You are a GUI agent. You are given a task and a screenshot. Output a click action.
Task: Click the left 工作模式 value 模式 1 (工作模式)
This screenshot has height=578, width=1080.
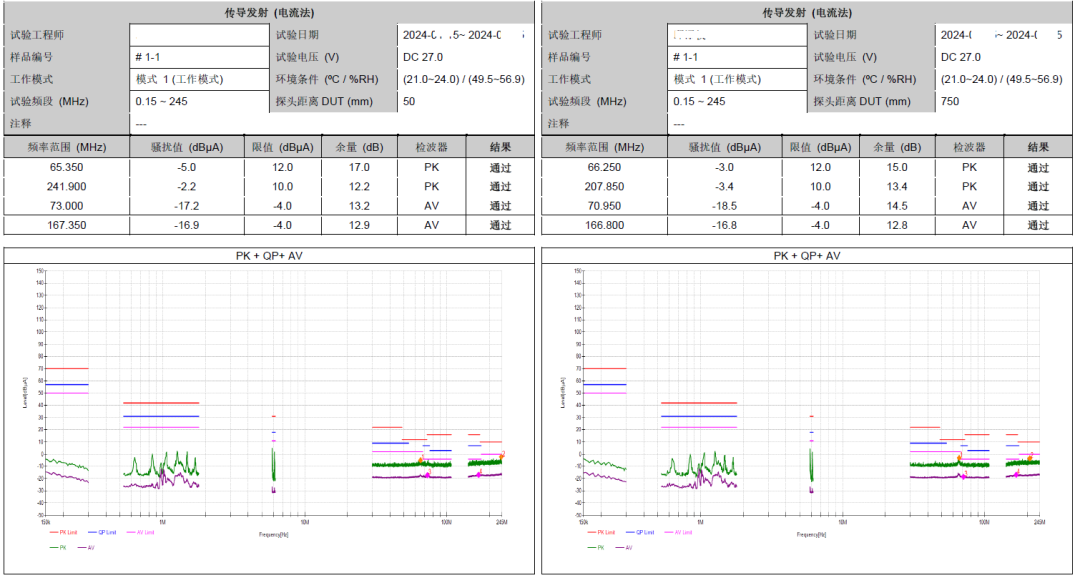180,79
